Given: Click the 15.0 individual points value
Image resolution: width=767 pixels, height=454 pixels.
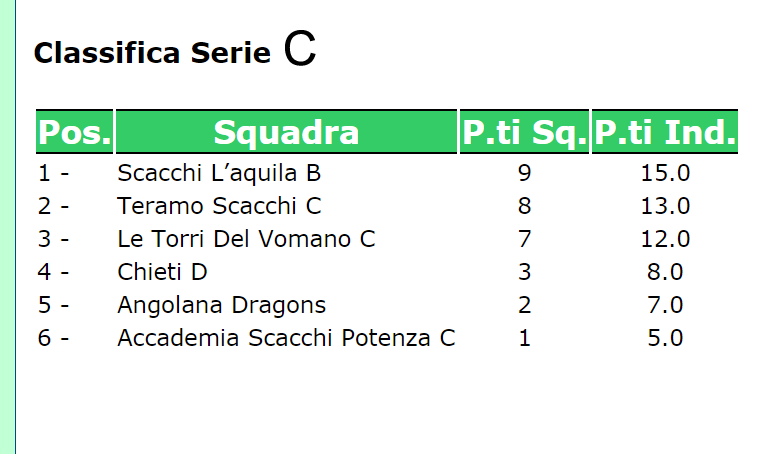Looking at the screenshot, I should [665, 173].
